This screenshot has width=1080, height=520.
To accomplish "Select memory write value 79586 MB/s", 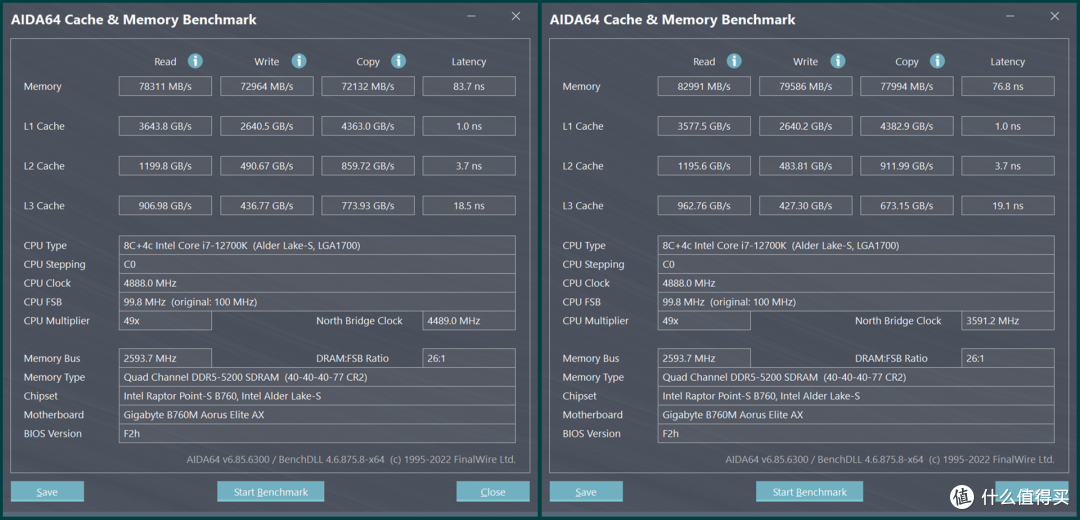I will click(805, 86).
